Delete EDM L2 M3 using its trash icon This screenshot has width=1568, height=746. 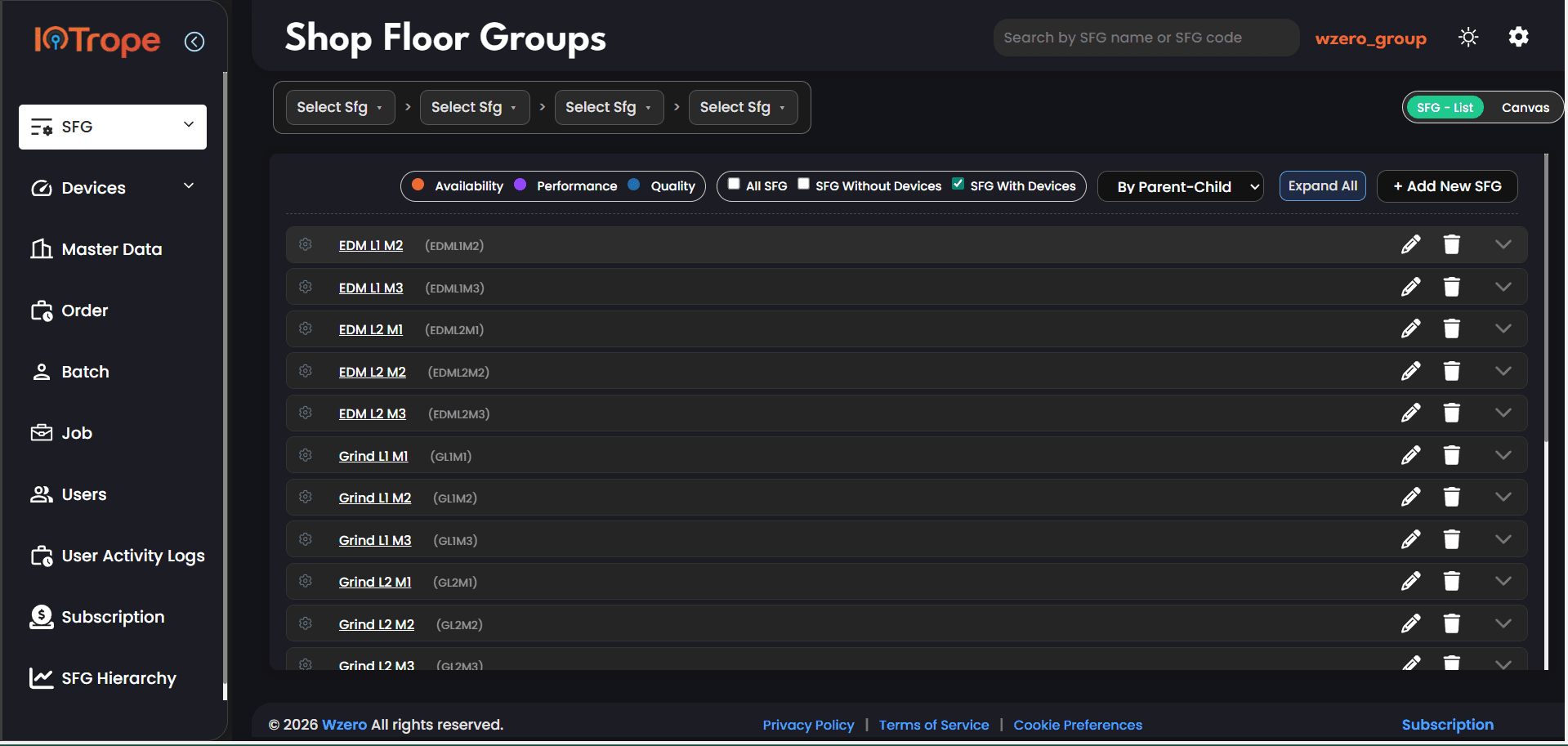pyautogui.click(x=1451, y=413)
